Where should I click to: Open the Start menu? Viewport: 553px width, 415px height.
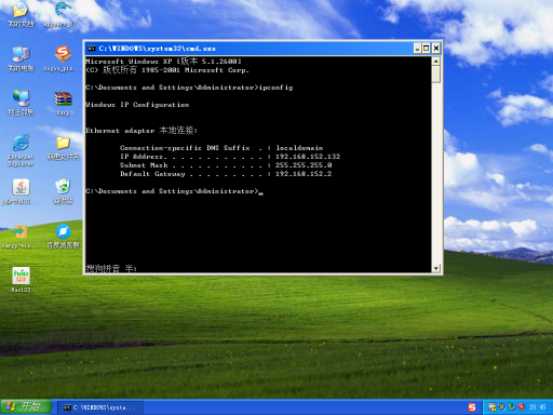26,407
